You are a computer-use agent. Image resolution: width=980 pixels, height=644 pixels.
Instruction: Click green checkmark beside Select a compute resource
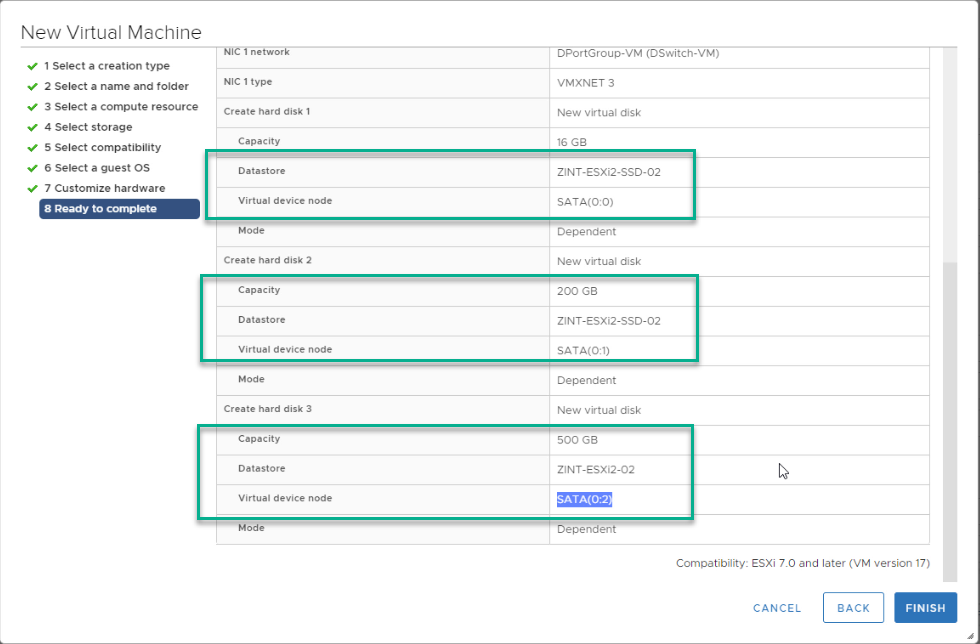(32, 106)
